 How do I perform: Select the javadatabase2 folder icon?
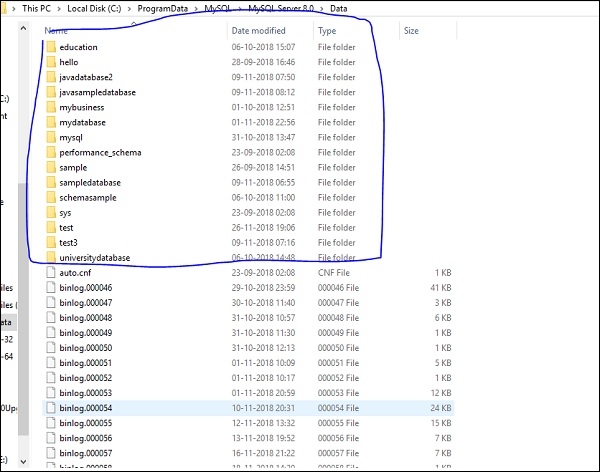[51, 77]
